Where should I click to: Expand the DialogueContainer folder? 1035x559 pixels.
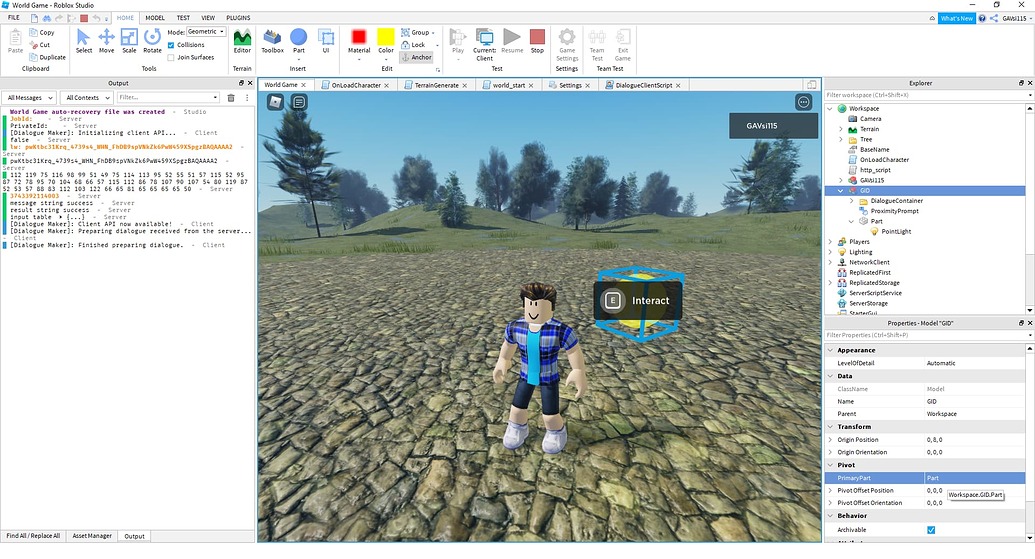click(851, 201)
